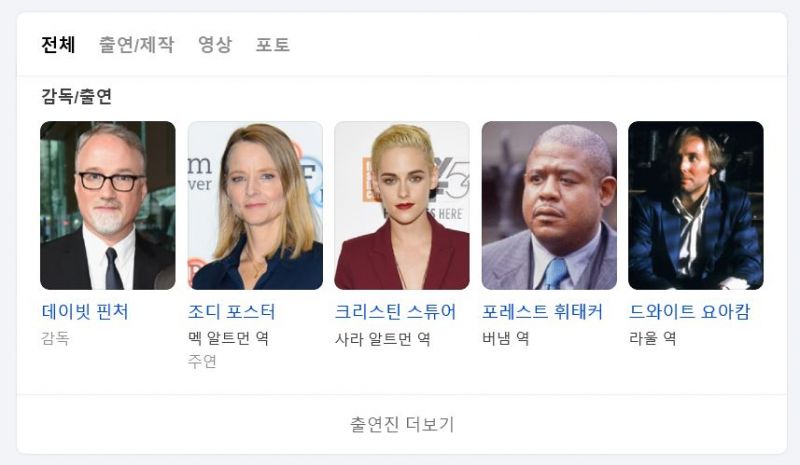Select the 멕 알트먼 역 role text
Viewport: 800px width, 465px height.
[x=228, y=338]
